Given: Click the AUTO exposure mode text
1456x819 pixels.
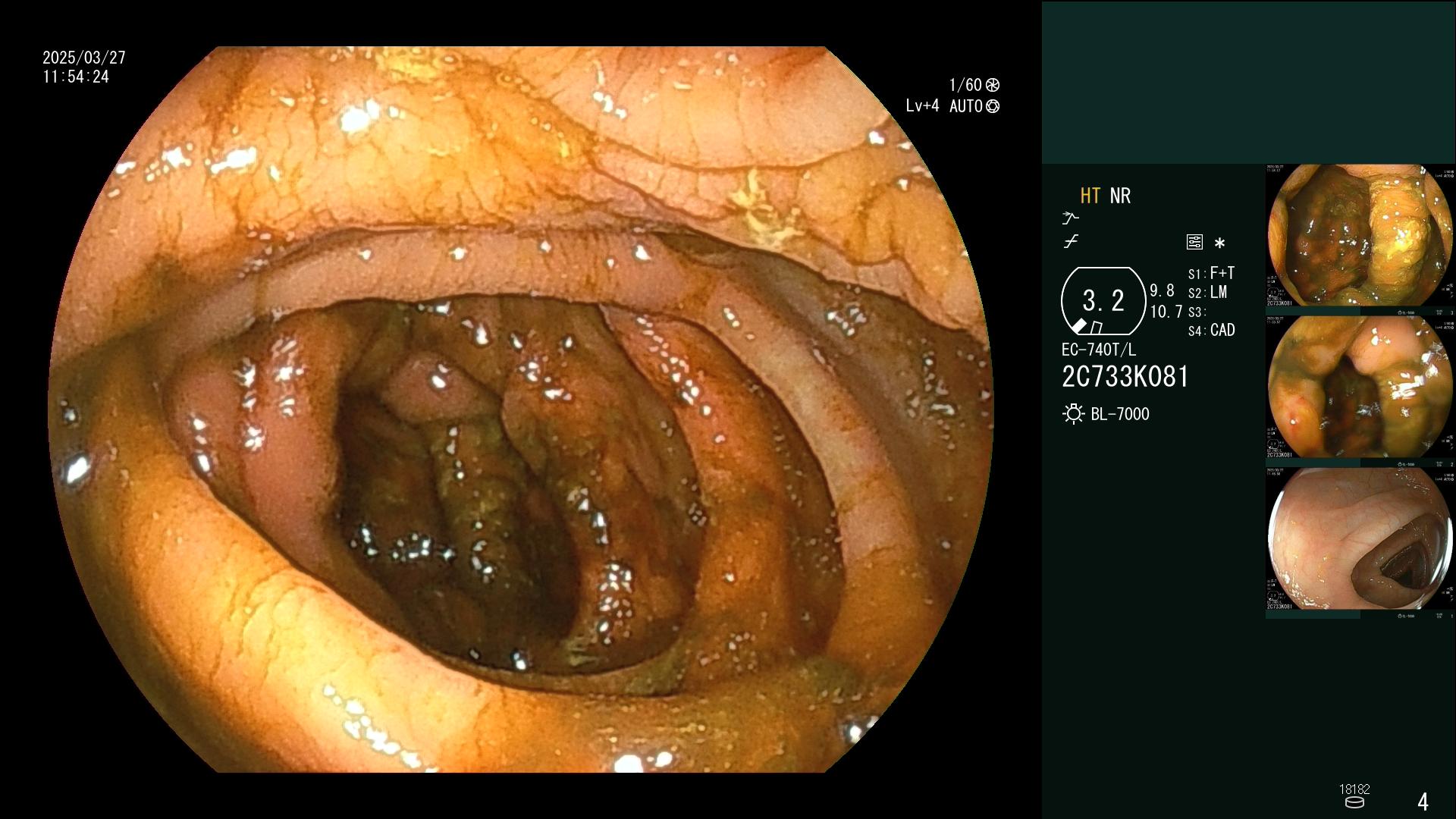Looking at the screenshot, I should (966, 106).
